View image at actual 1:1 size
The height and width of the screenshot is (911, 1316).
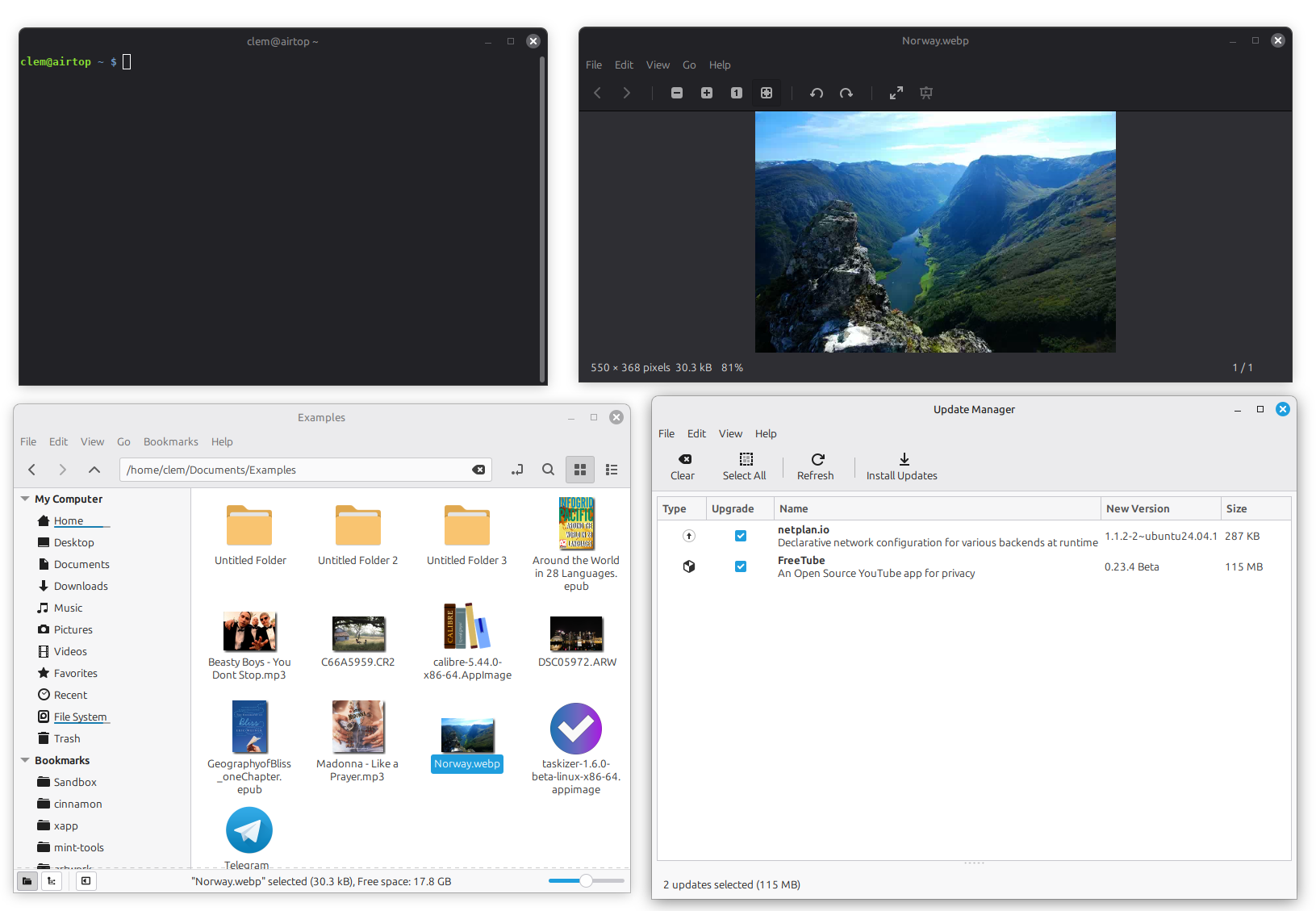point(736,93)
